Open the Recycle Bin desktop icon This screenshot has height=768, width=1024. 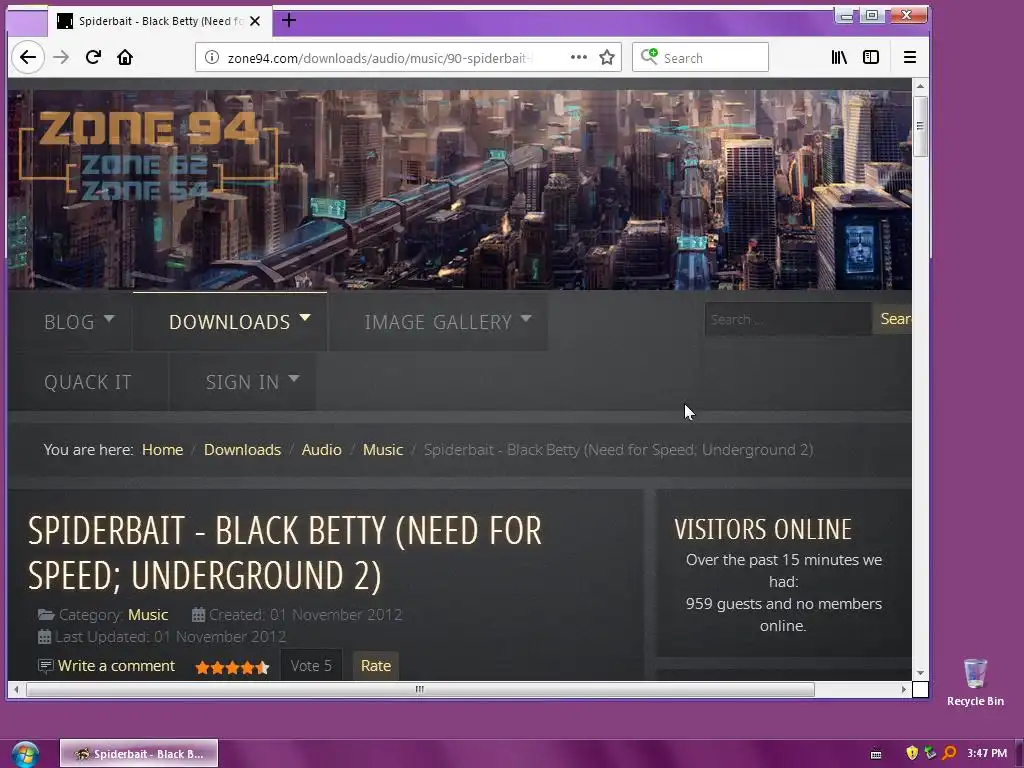(x=975, y=682)
